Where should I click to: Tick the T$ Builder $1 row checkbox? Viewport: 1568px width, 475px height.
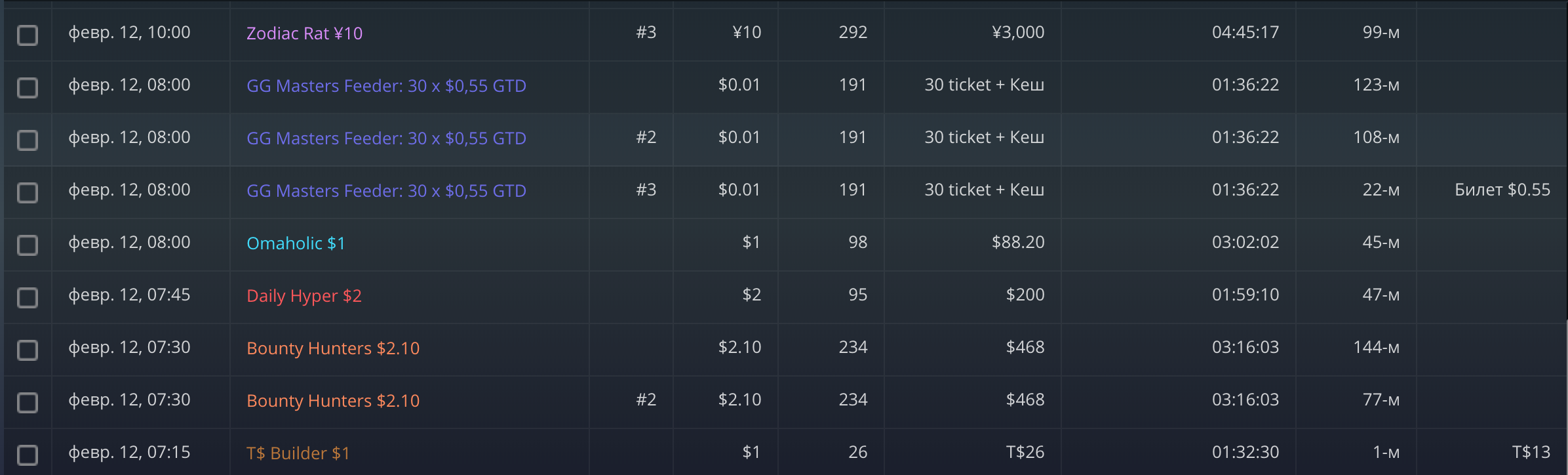coord(28,455)
